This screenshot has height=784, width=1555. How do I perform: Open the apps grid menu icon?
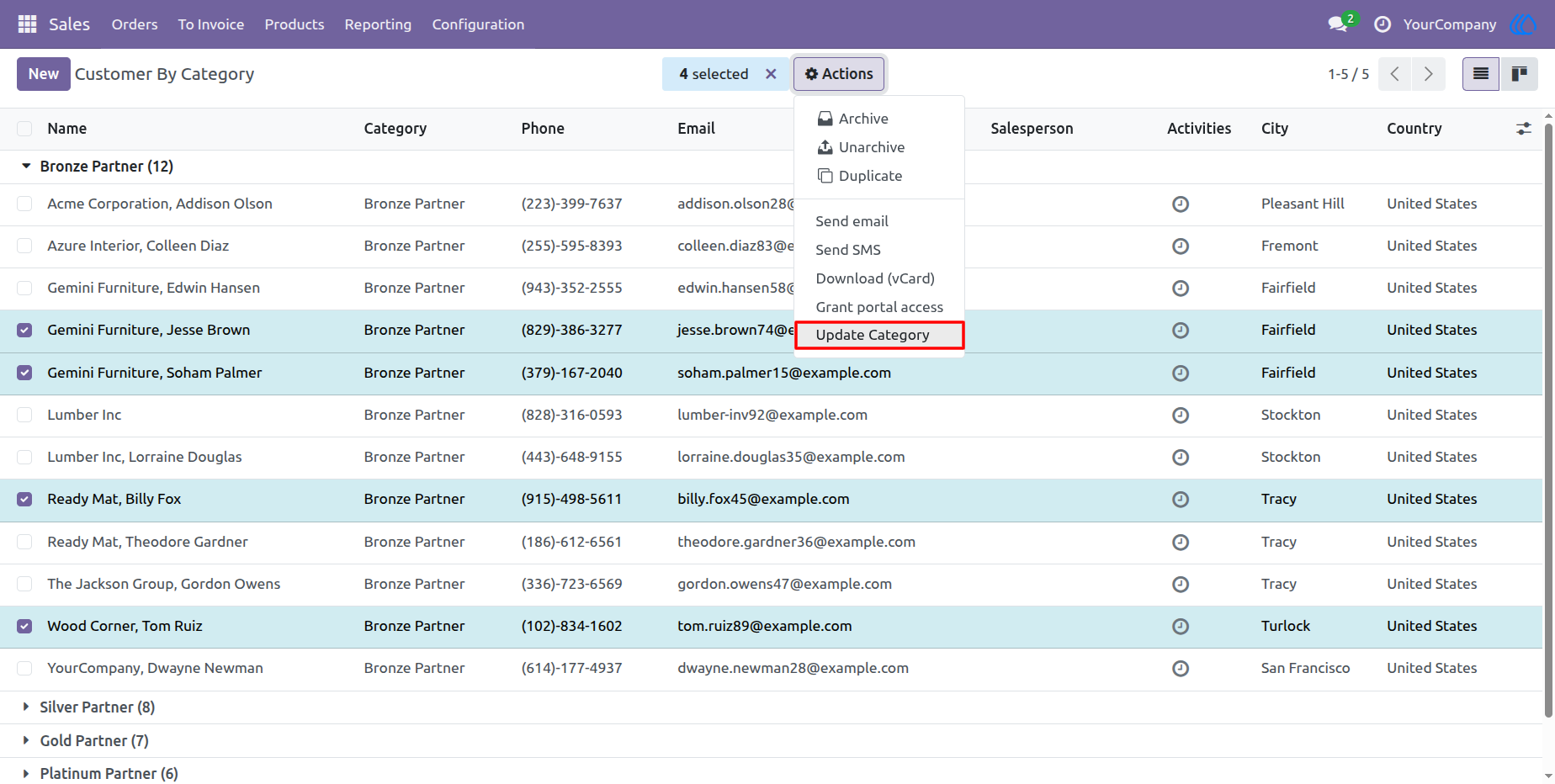(x=27, y=24)
